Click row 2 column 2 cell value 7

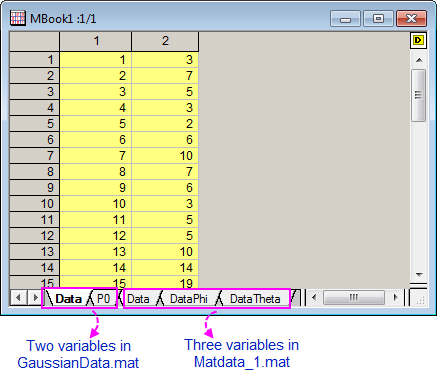tap(165, 76)
